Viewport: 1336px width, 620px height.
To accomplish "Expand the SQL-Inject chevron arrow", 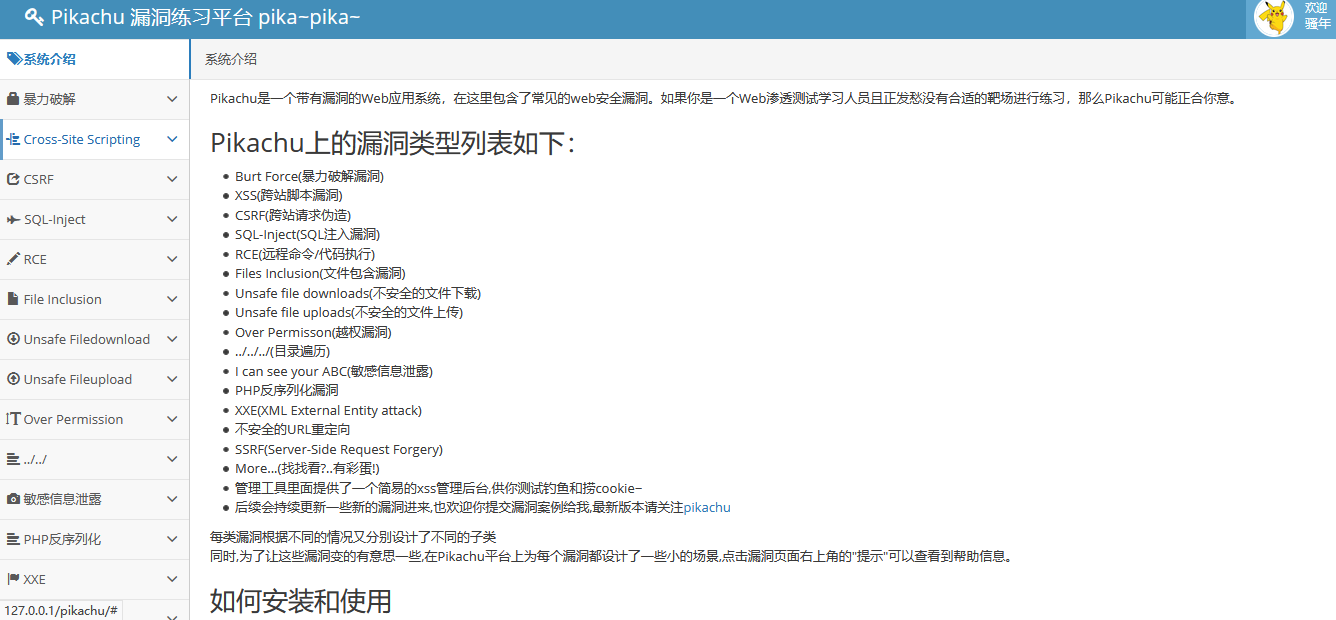I will click(172, 219).
